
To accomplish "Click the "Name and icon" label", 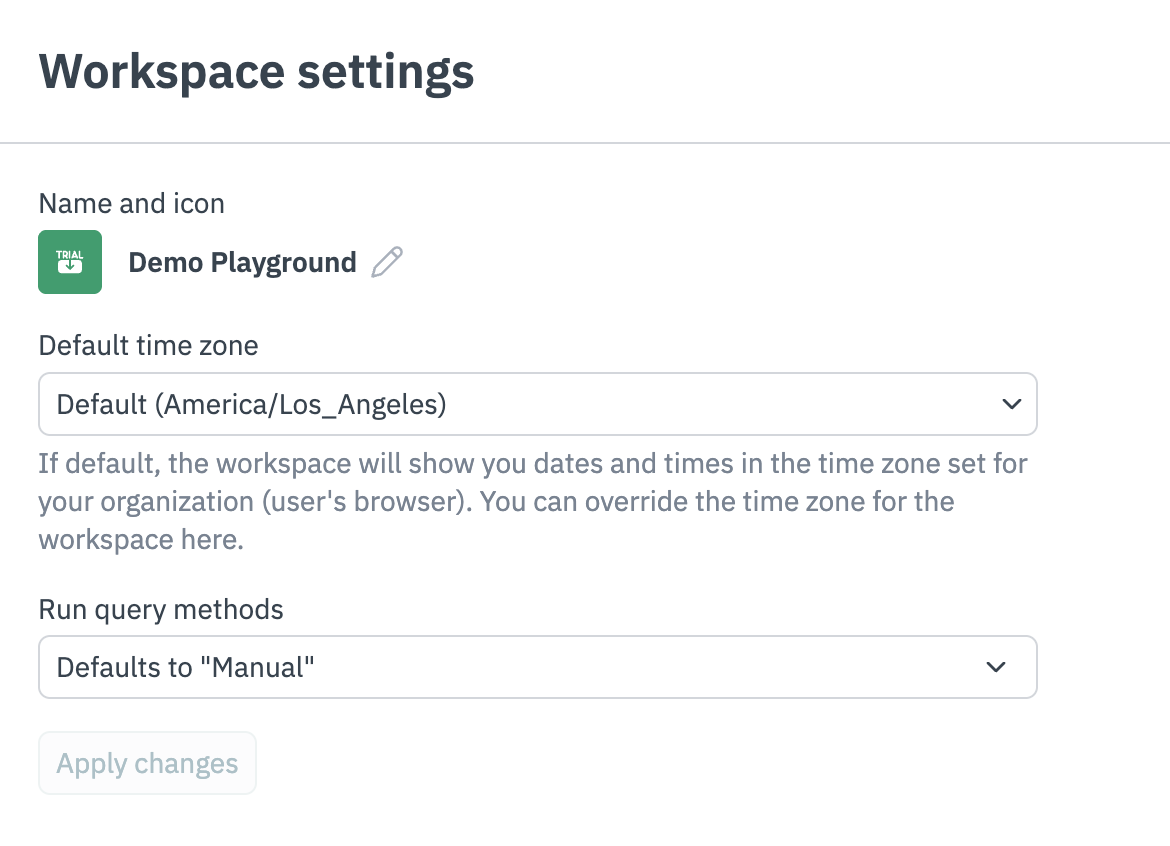I will click(131, 204).
